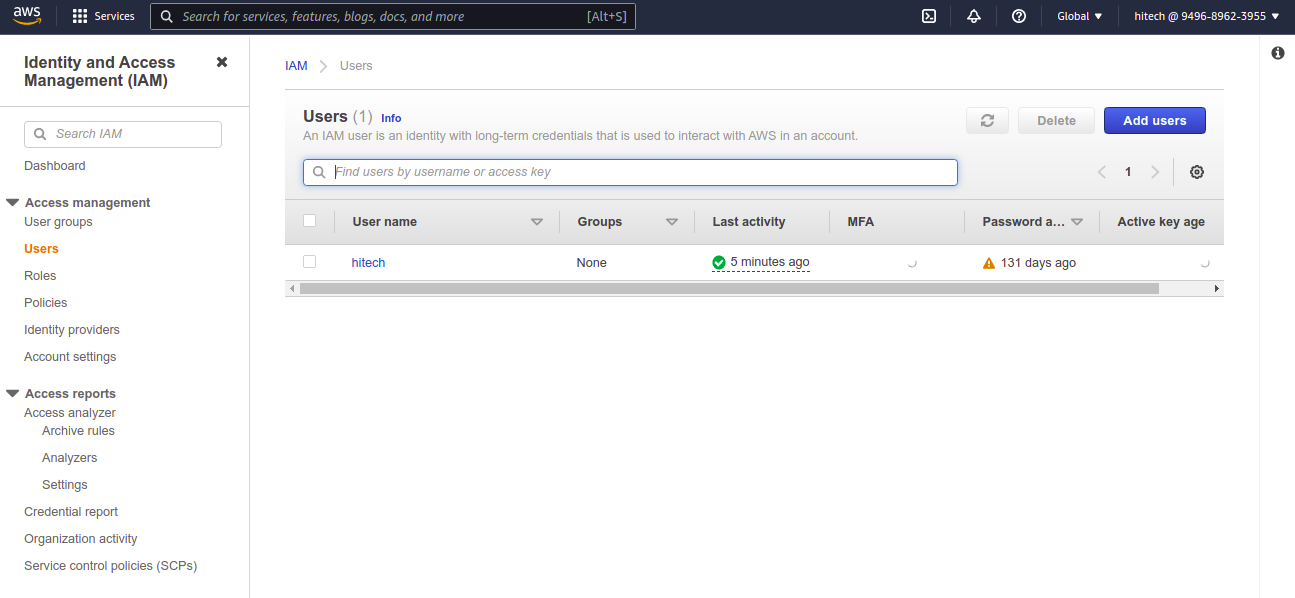The height and width of the screenshot is (598, 1295).
Task: Open Policies in the sidebar
Action: (x=46, y=303)
